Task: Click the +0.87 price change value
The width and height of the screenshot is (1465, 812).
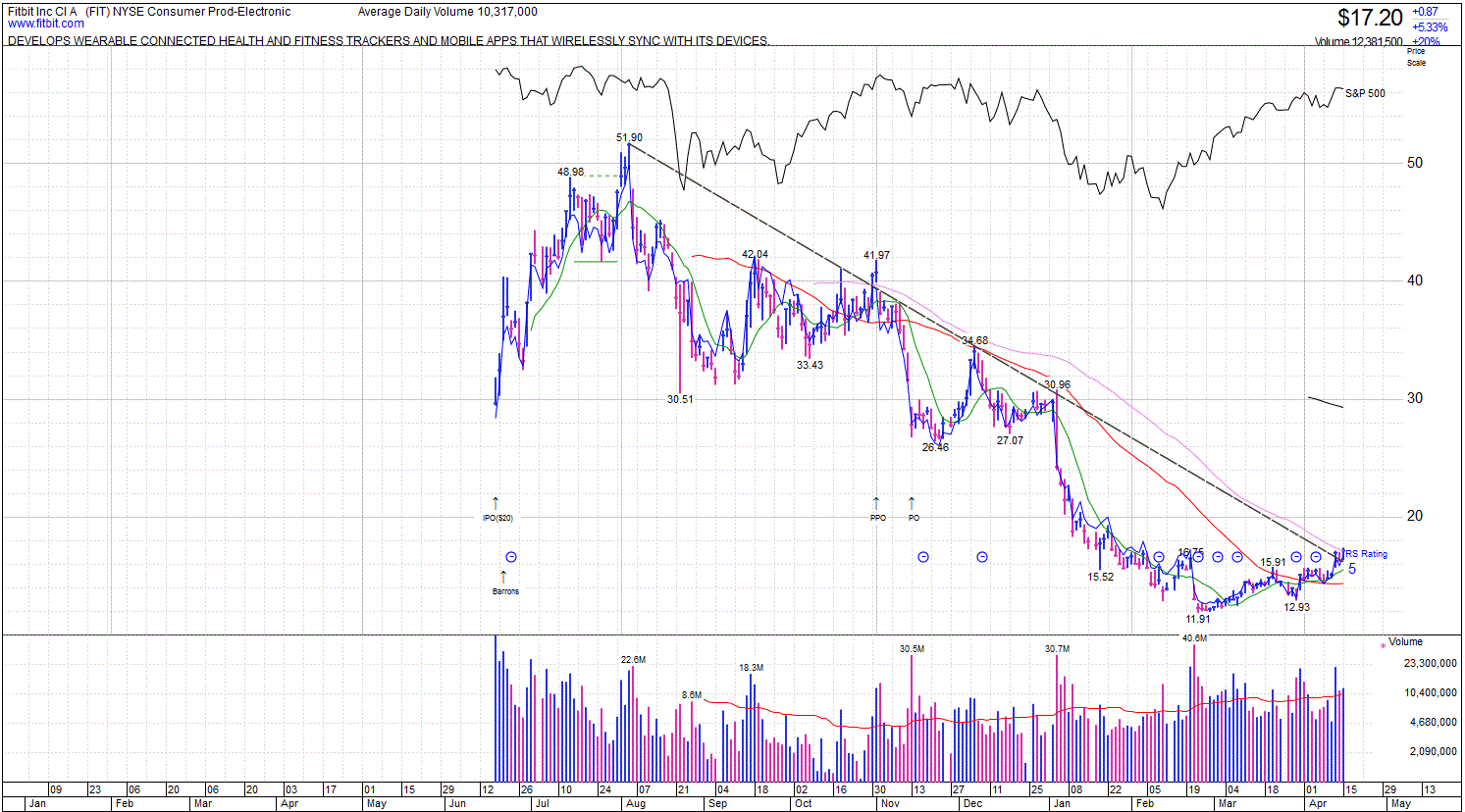Action: 1426,12
